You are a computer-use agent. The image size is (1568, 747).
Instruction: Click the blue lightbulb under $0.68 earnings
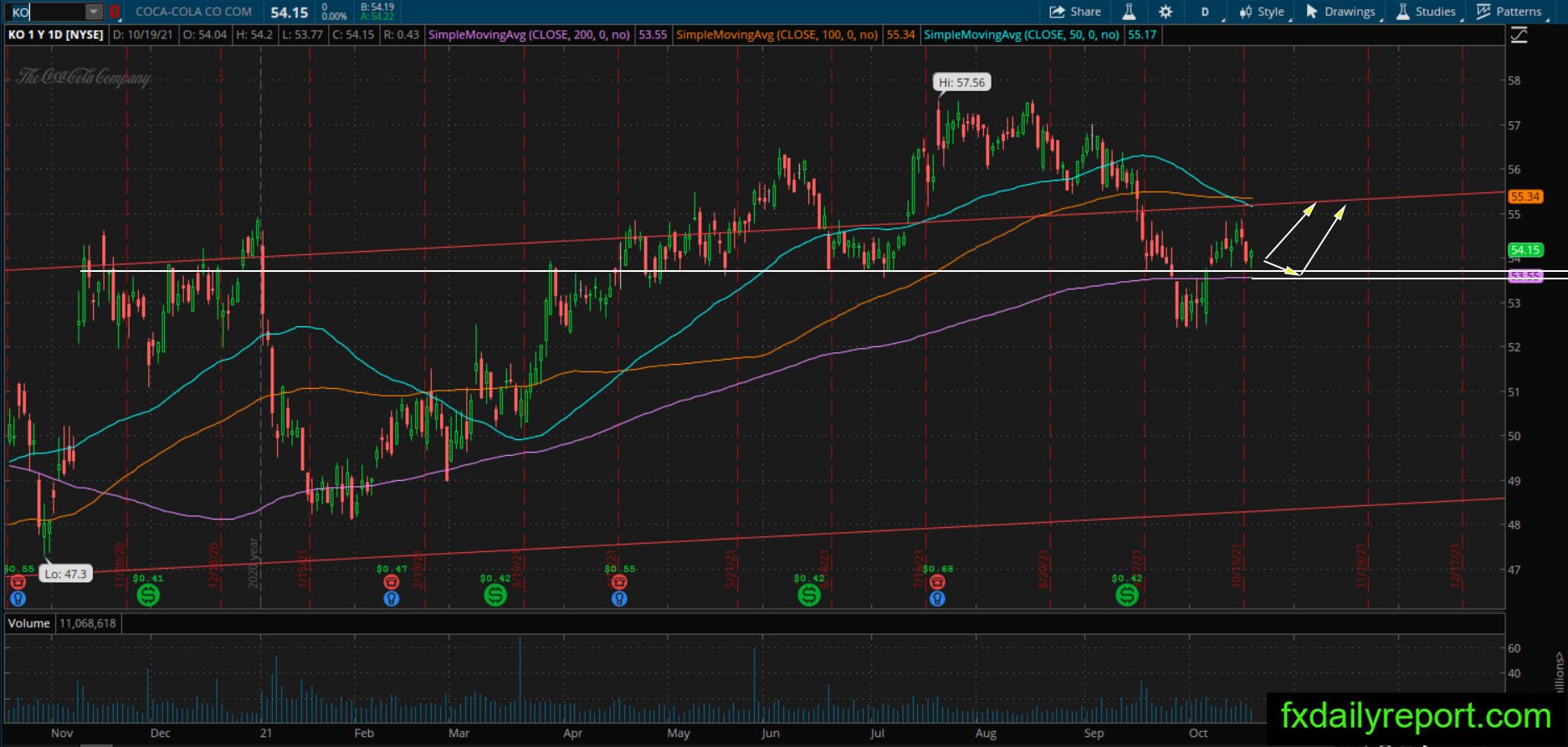(x=937, y=598)
